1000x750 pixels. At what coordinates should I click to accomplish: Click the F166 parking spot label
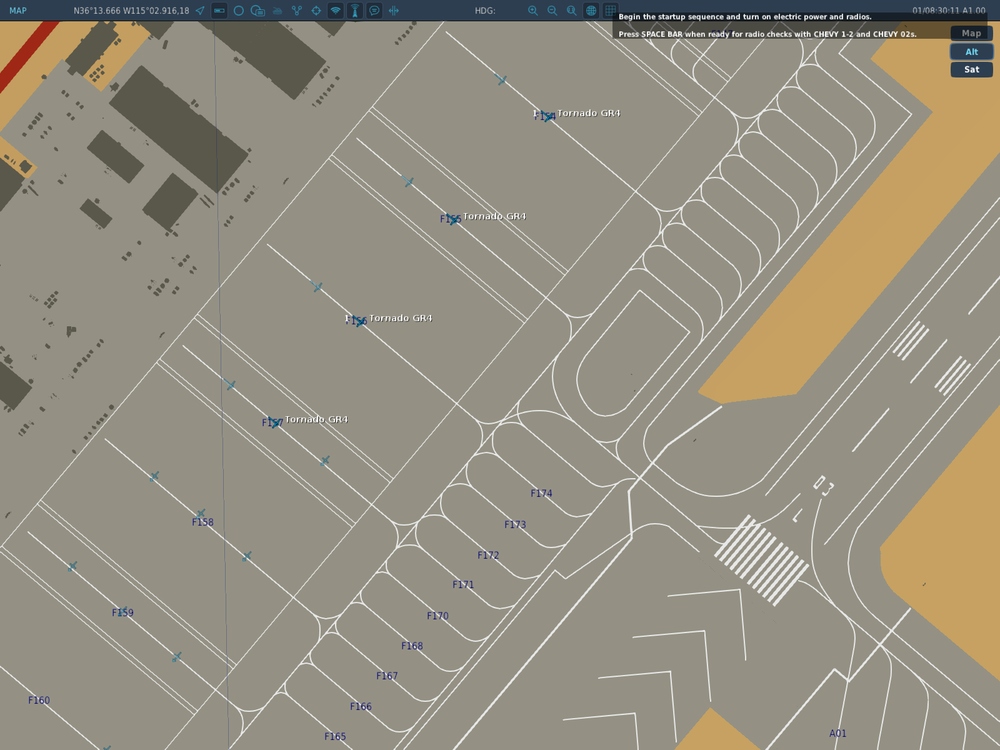(360, 707)
